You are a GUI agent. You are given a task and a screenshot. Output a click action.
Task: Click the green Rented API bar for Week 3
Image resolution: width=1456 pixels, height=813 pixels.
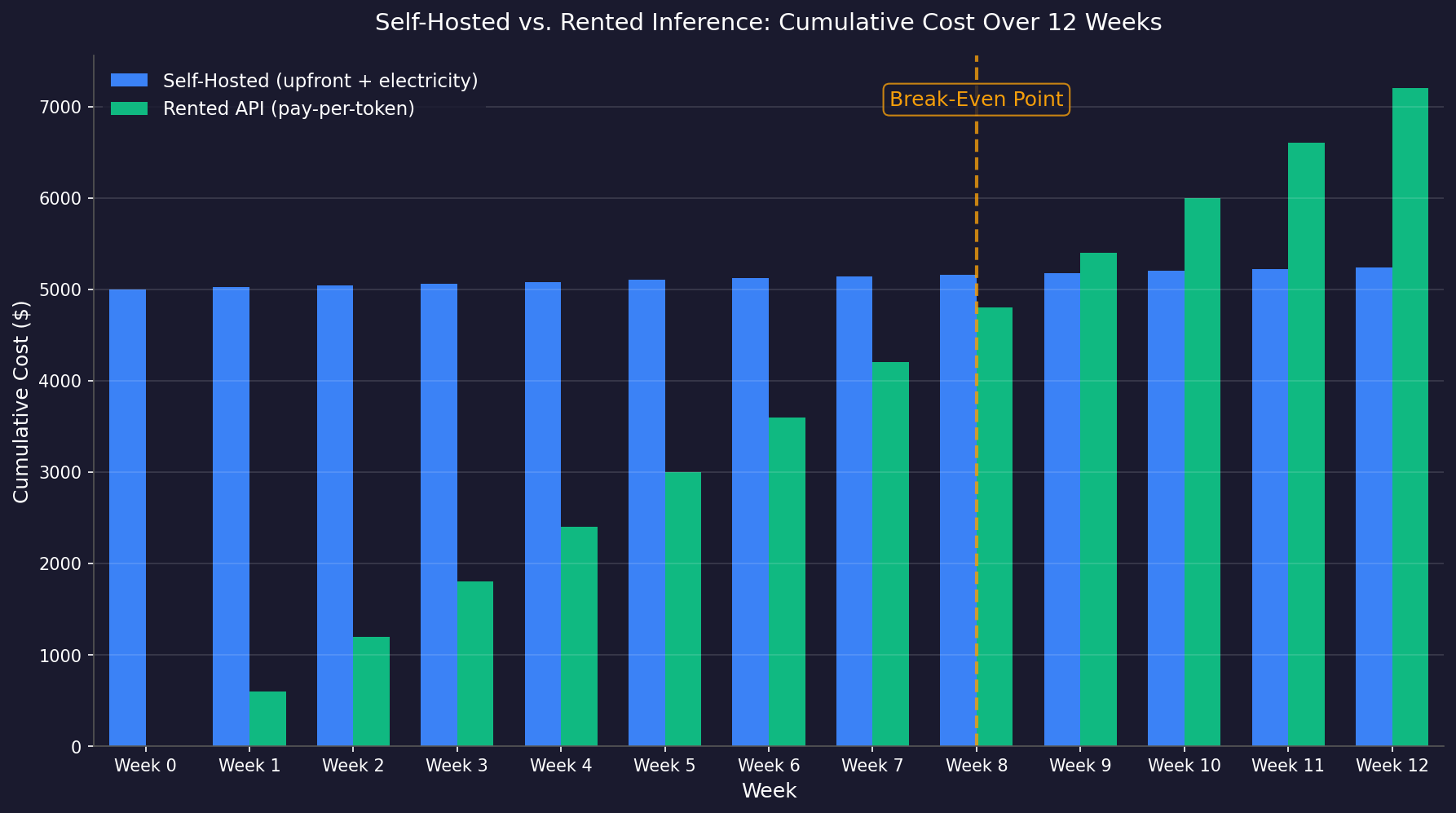click(x=475, y=664)
